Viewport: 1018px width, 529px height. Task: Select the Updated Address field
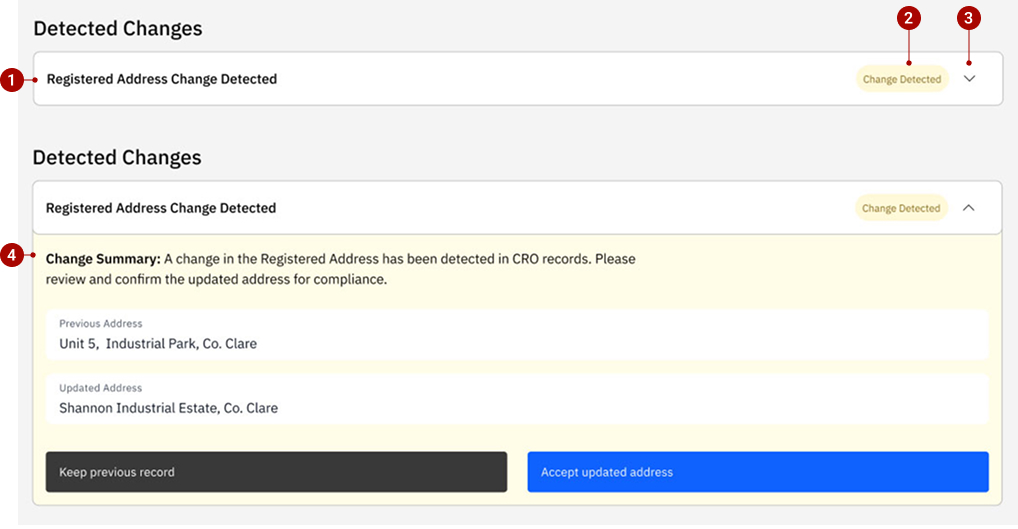pos(517,399)
